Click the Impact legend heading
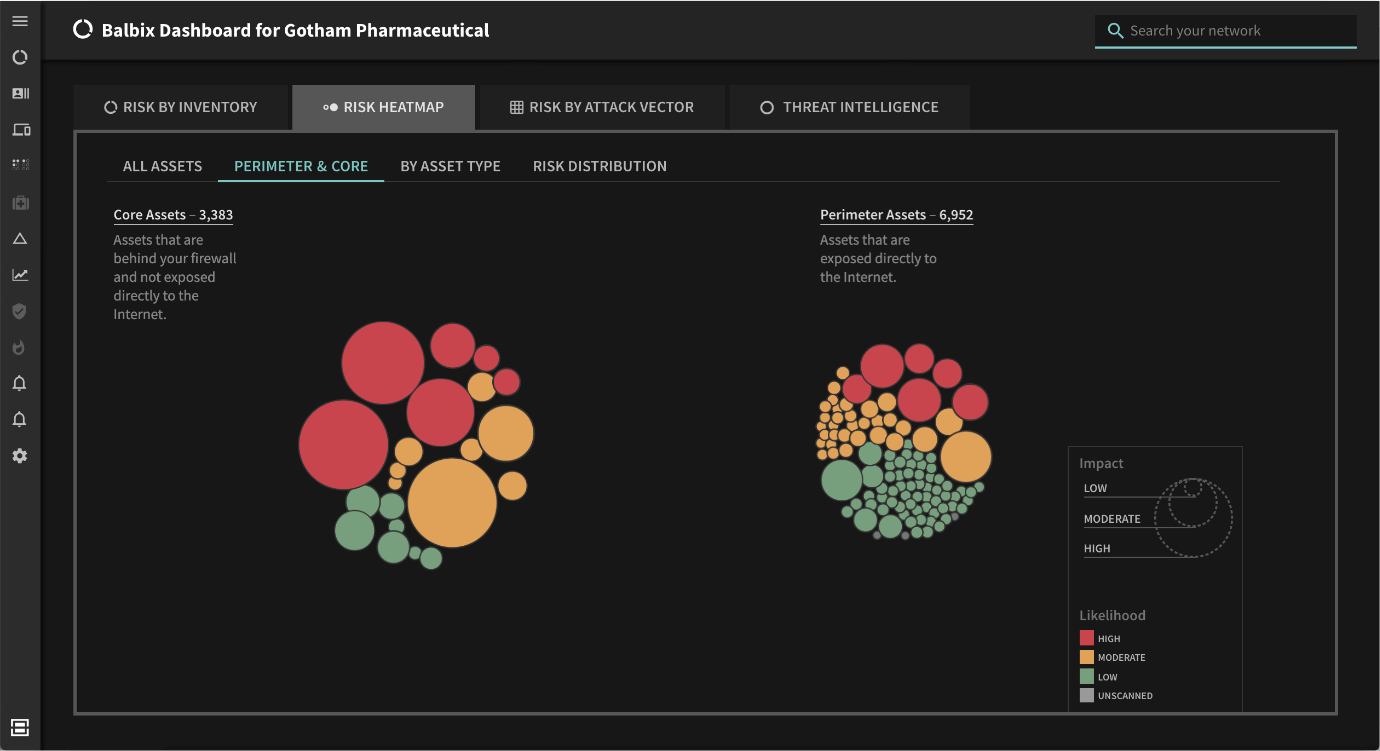This screenshot has height=751, width=1380. [1101, 464]
